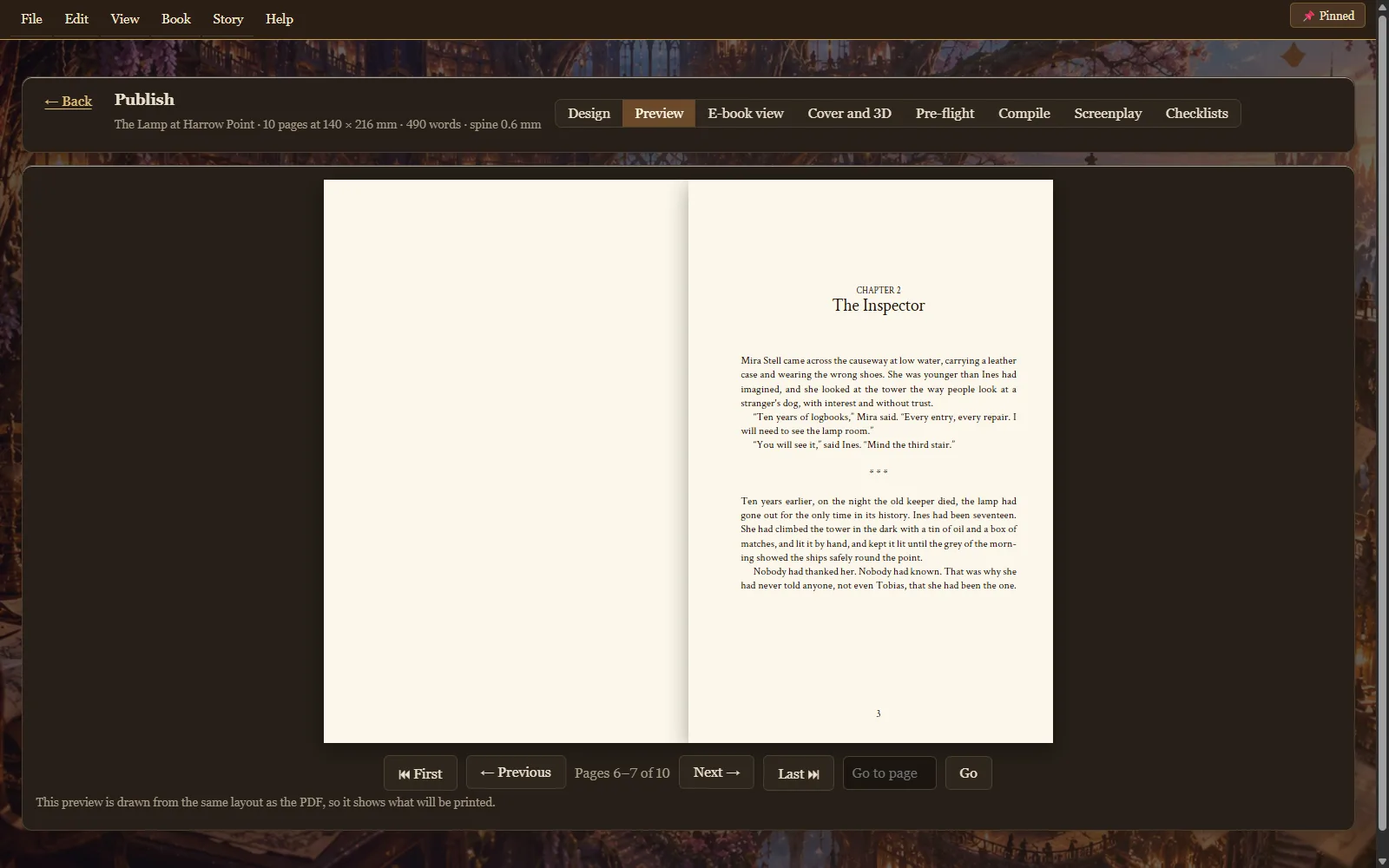Image resolution: width=1389 pixels, height=868 pixels.
Task: Go back with the Back link
Action: 68,101
